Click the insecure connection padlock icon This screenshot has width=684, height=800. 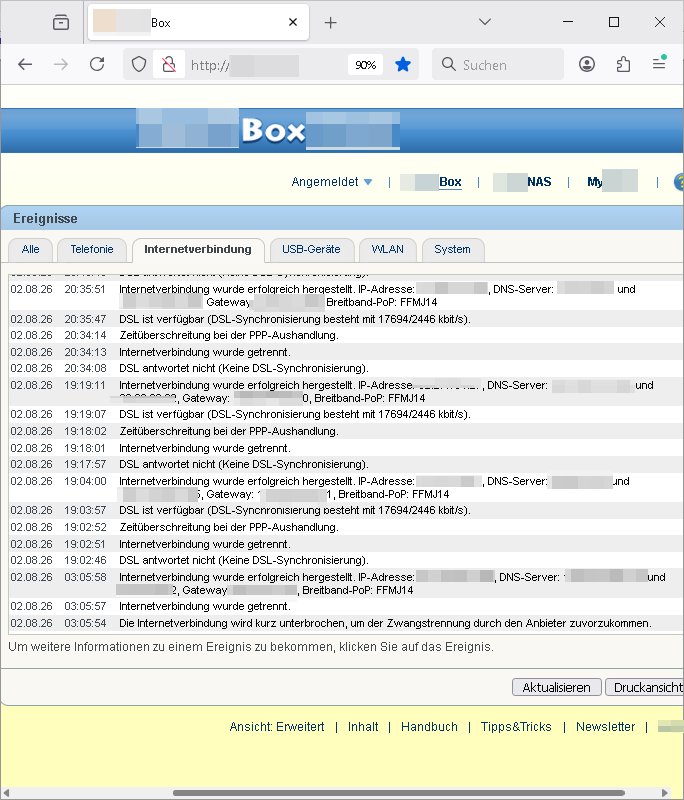[x=169, y=64]
